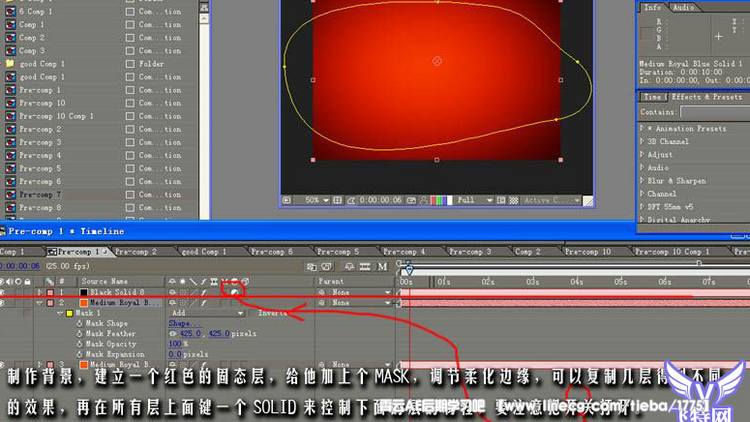The image size is (750, 422).
Task: Click the show last snapshot icon
Action: point(423,200)
